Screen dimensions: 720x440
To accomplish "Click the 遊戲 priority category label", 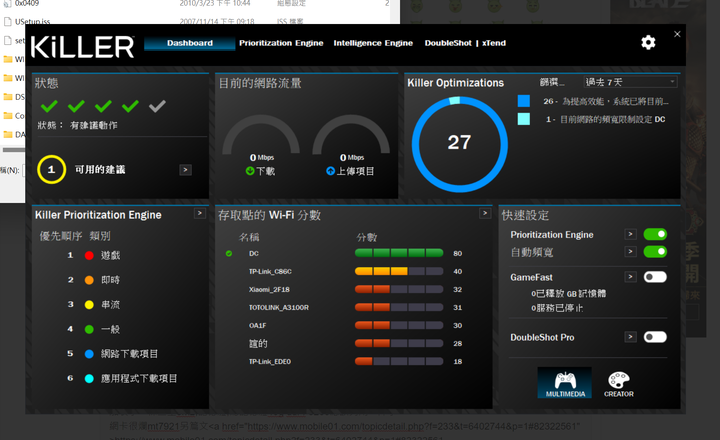I will tap(111, 255).
